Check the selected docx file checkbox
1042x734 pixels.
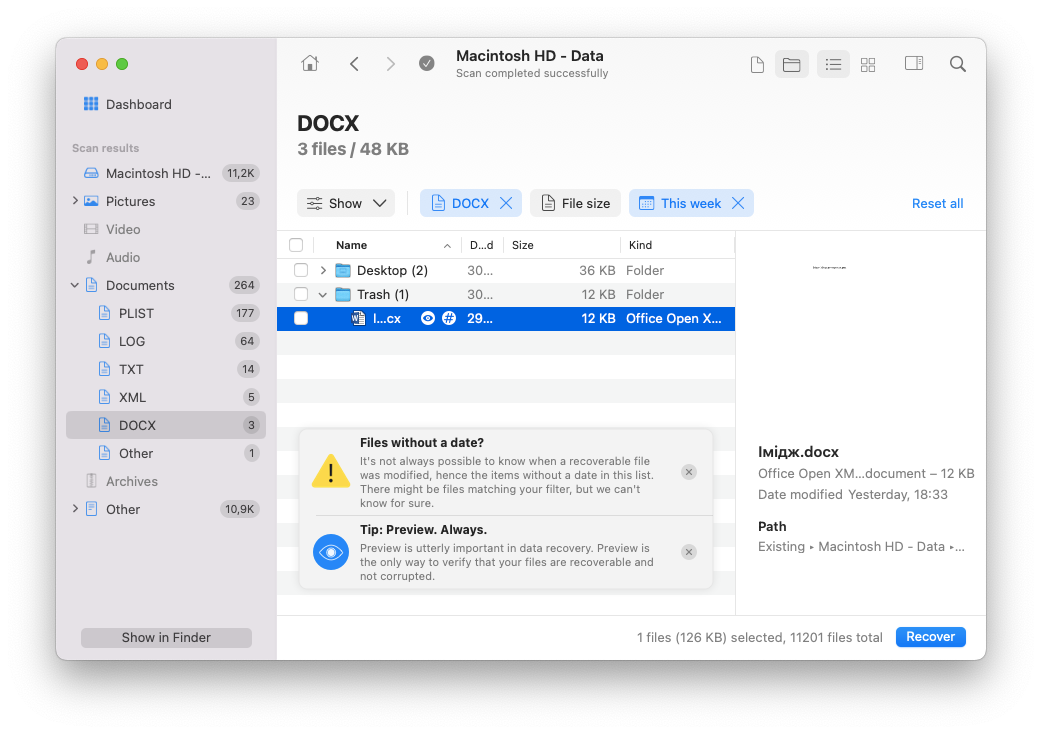click(x=301, y=318)
